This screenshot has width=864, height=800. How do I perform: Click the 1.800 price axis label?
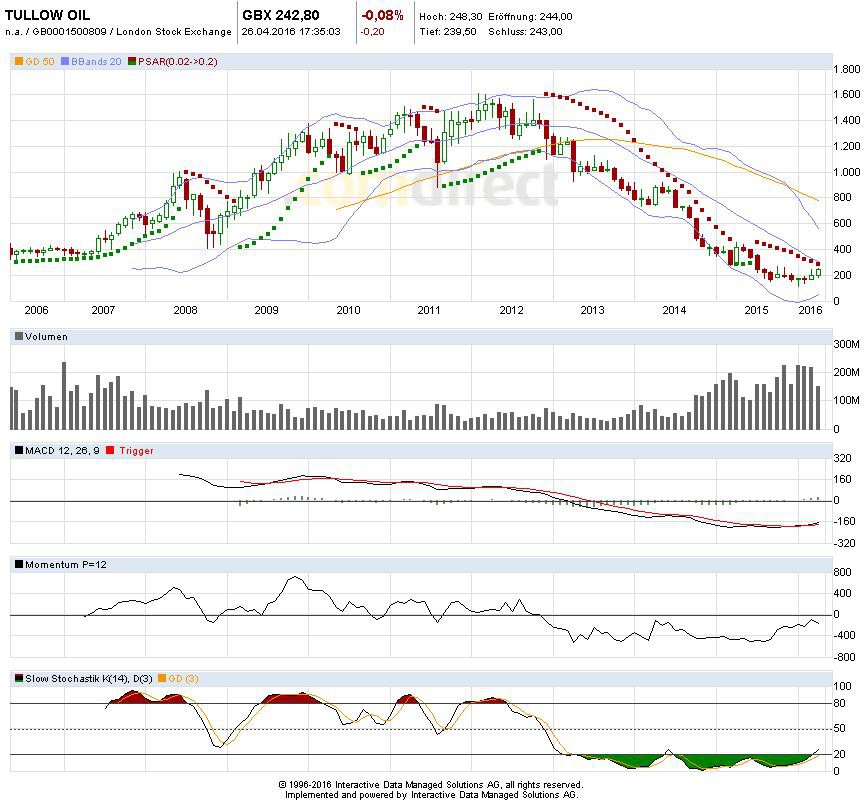pos(847,69)
